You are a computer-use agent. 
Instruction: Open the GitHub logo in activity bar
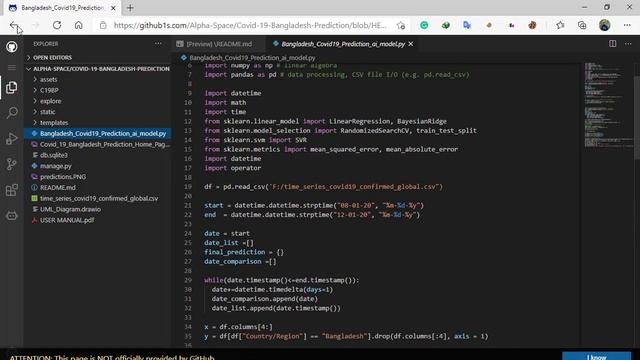(x=11, y=47)
